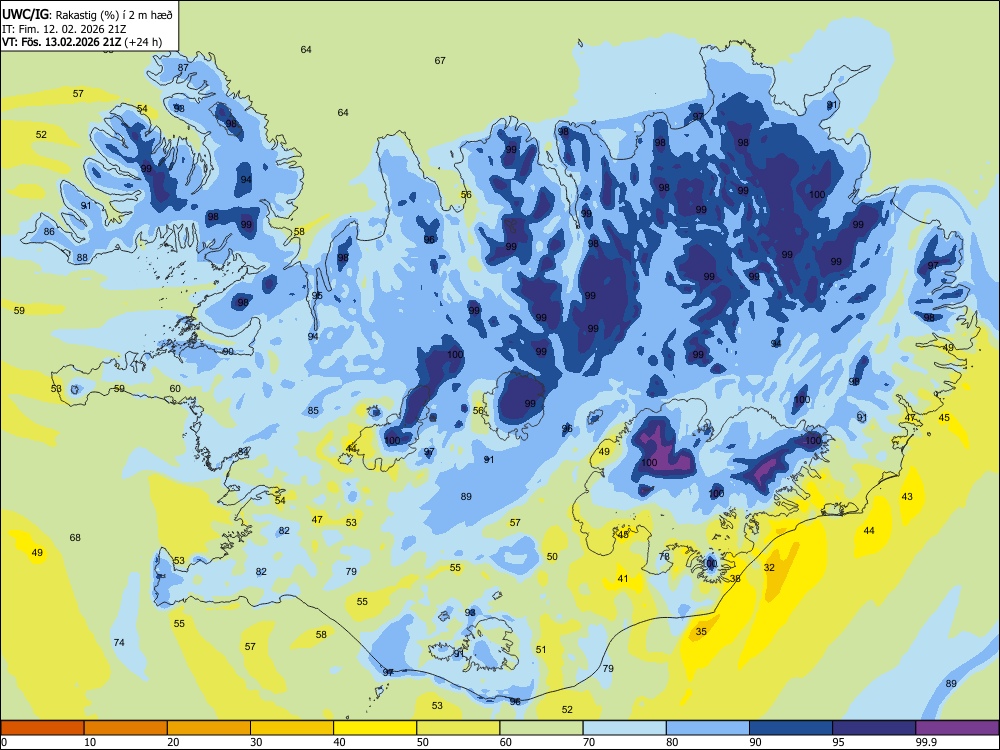Click the map humidity value '38'

[x=735, y=578]
